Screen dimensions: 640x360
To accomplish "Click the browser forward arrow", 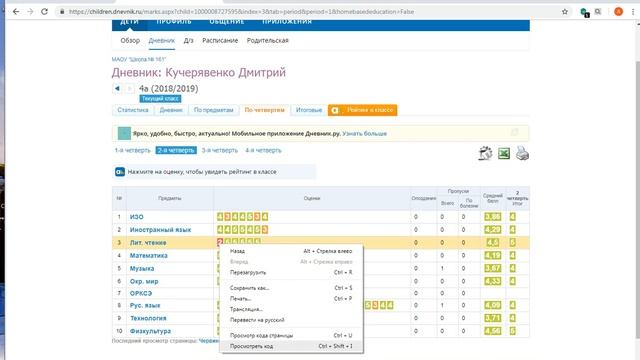I will click(x=30, y=12).
